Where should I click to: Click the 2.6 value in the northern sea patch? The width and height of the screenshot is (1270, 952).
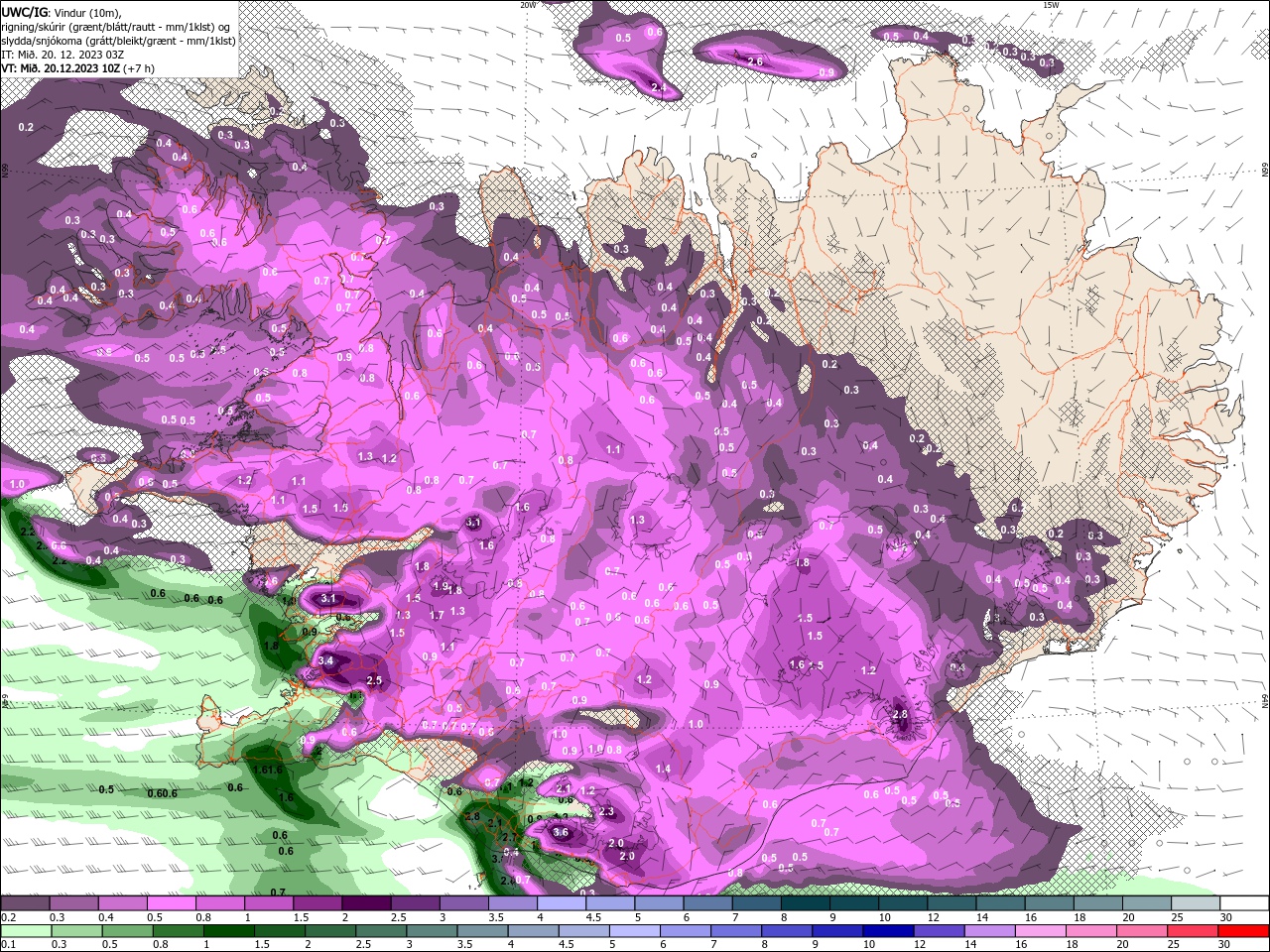(754, 61)
